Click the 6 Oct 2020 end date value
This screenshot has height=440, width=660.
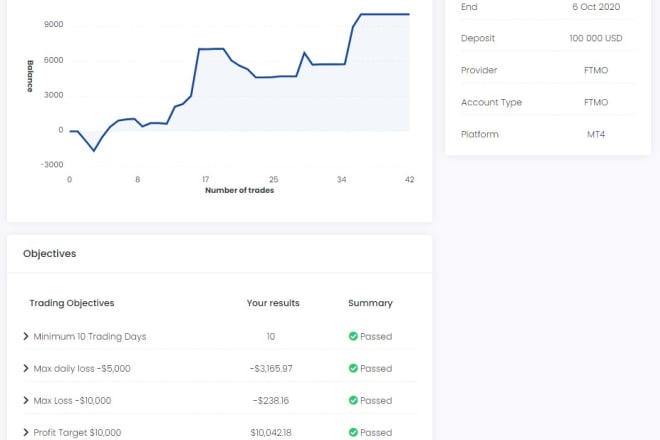coord(596,7)
